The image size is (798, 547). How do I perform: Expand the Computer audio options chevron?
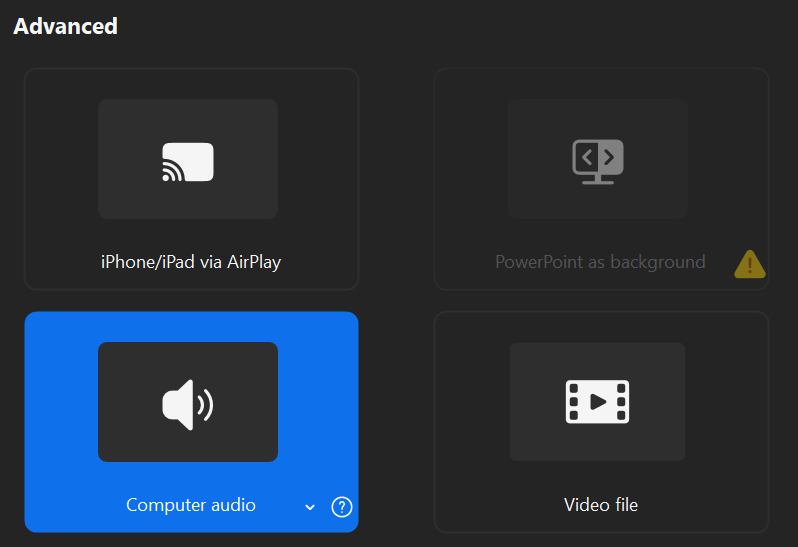tap(310, 507)
